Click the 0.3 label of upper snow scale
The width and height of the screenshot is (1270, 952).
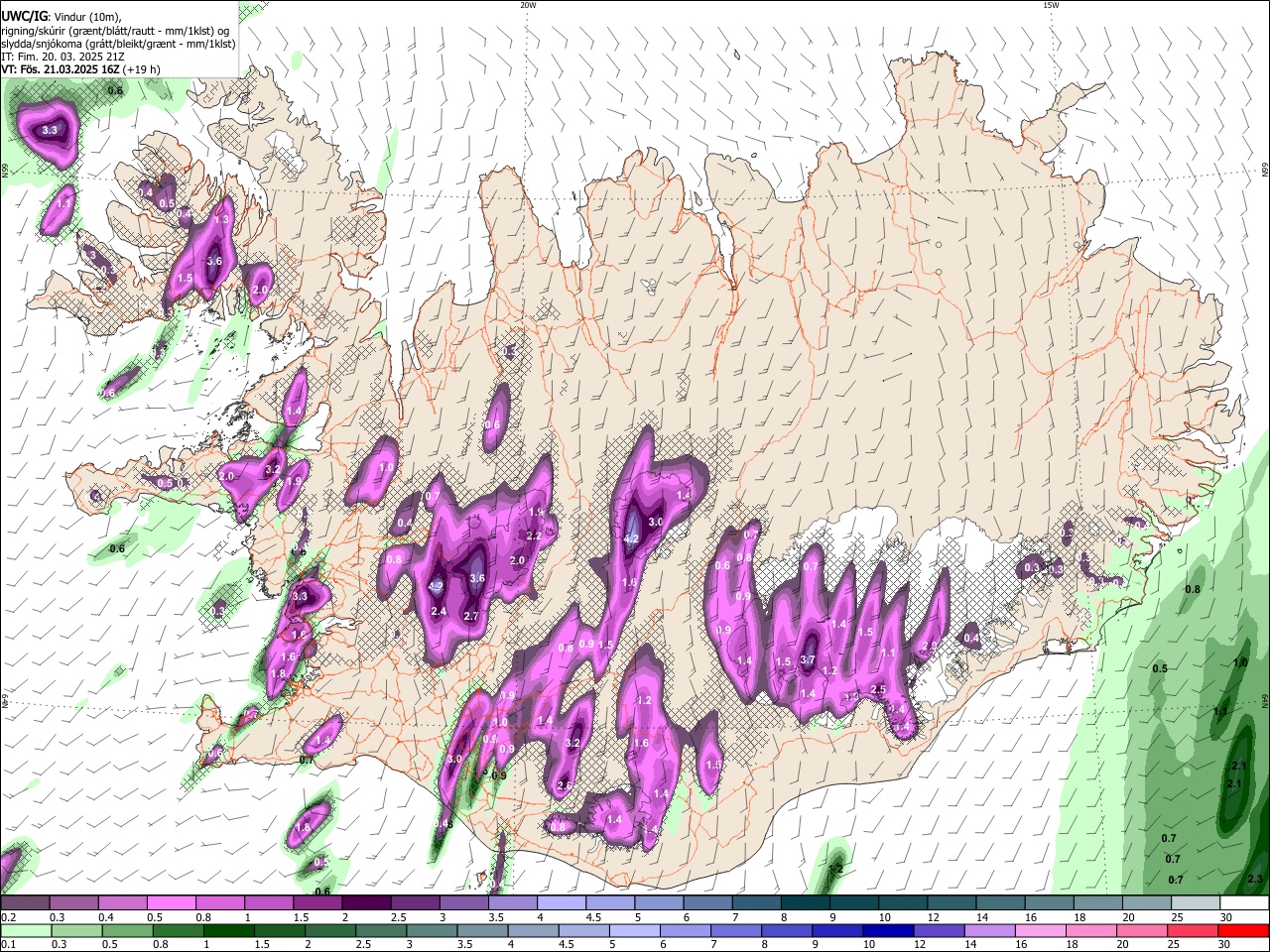[x=58, y=917]
